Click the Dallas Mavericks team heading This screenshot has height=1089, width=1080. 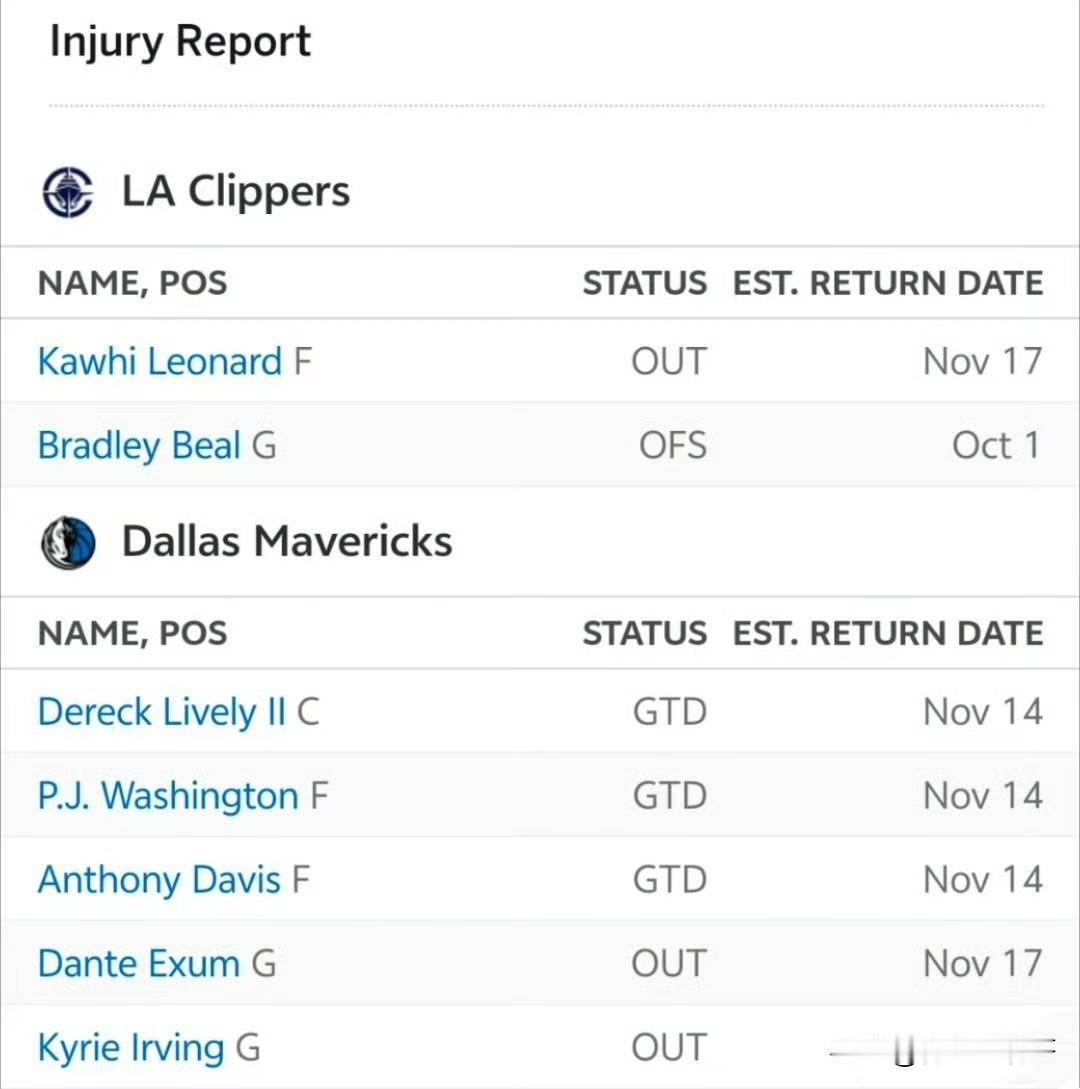coord(287,542)
